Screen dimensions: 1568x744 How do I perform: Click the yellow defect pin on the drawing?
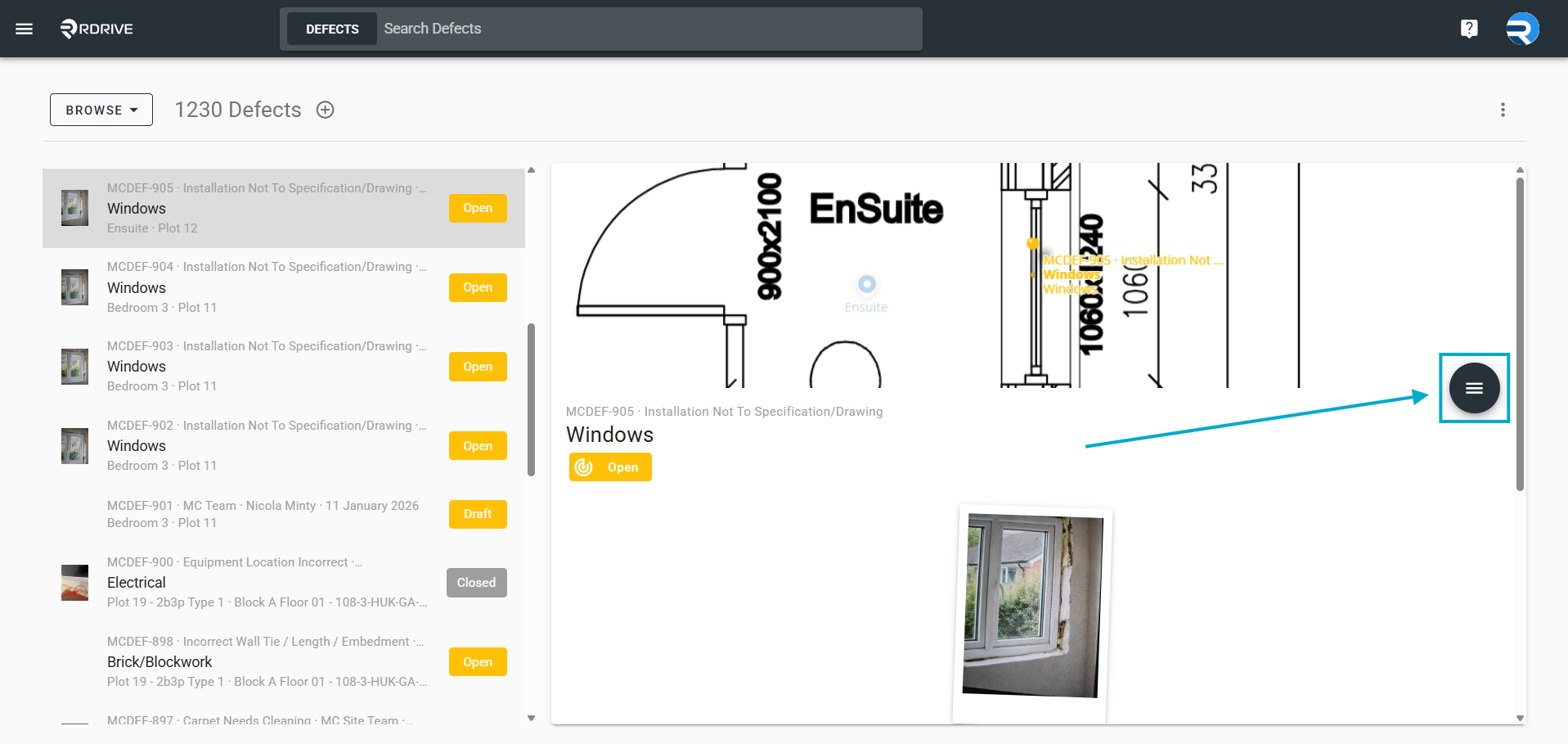1033,243
